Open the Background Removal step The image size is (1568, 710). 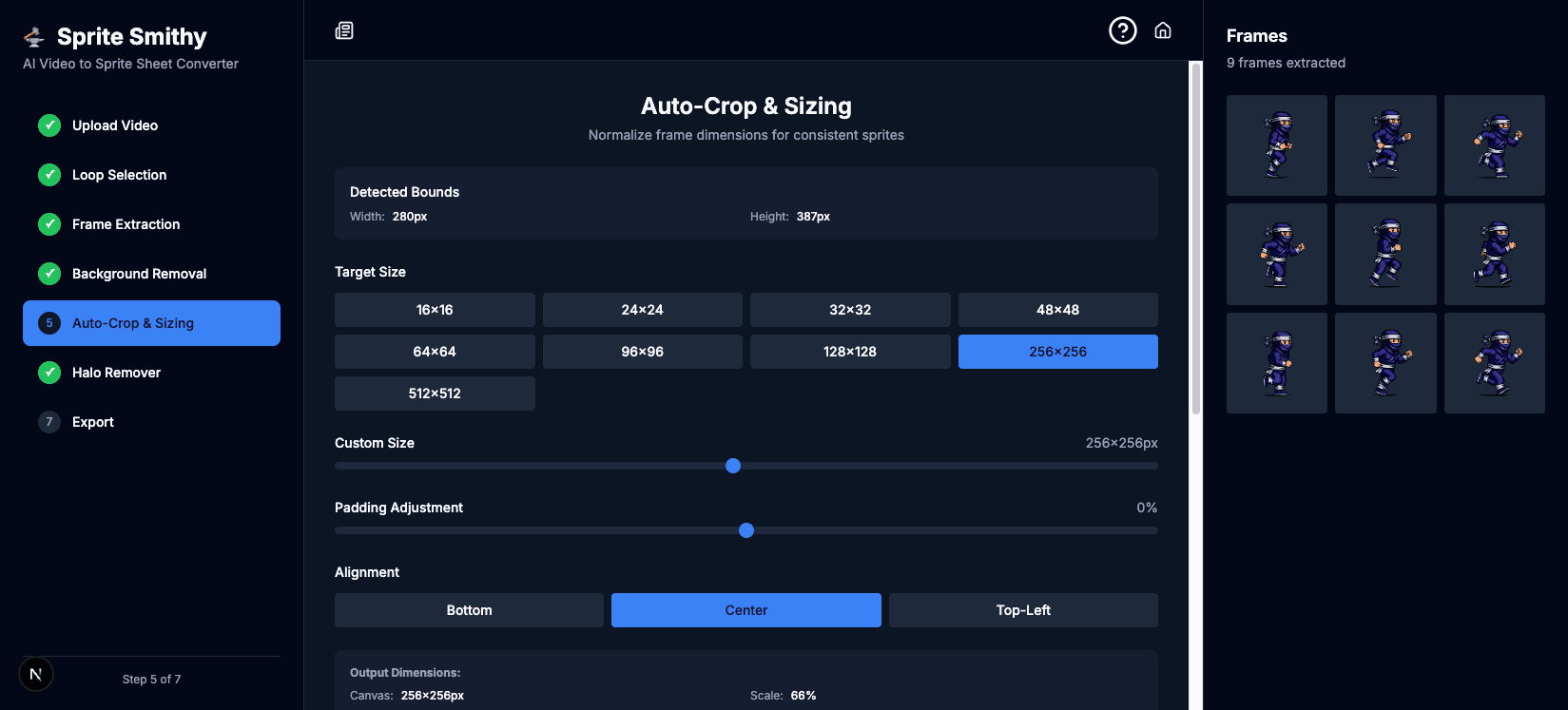click(139, 274)
